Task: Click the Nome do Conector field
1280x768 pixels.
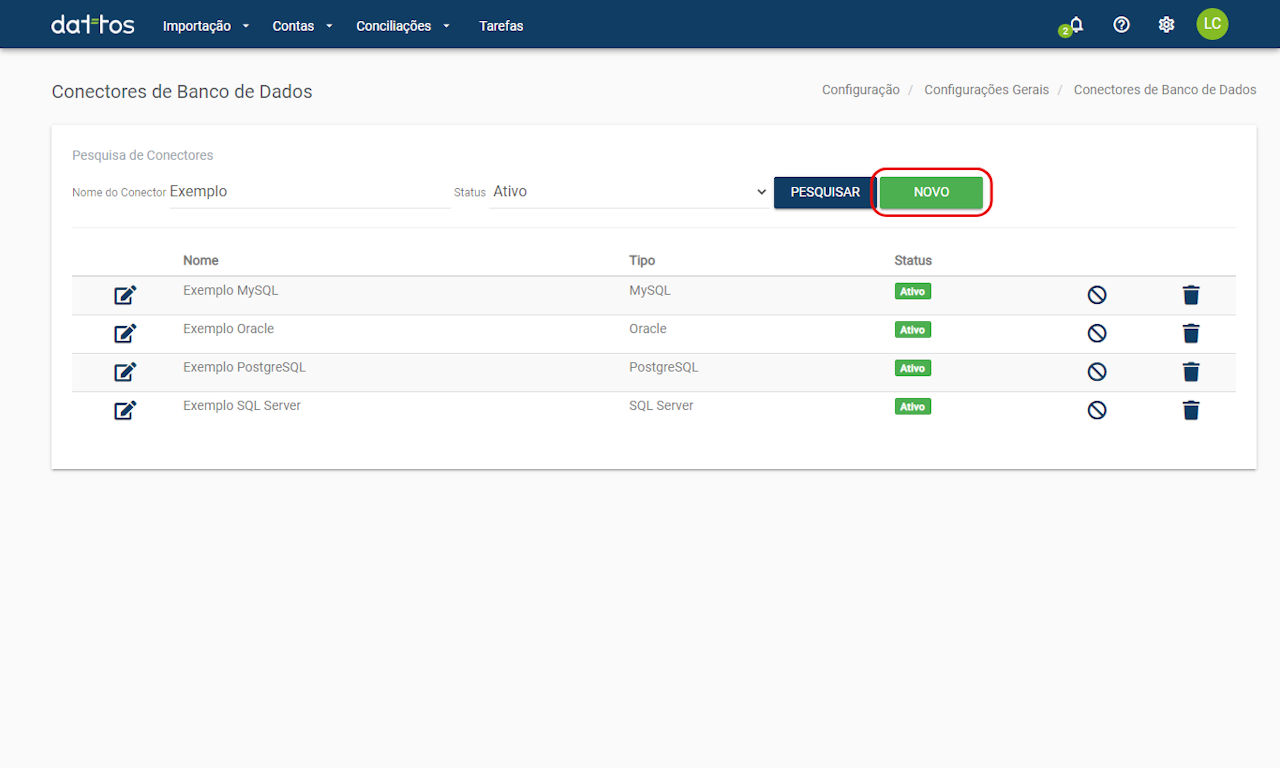Action: 309,192
